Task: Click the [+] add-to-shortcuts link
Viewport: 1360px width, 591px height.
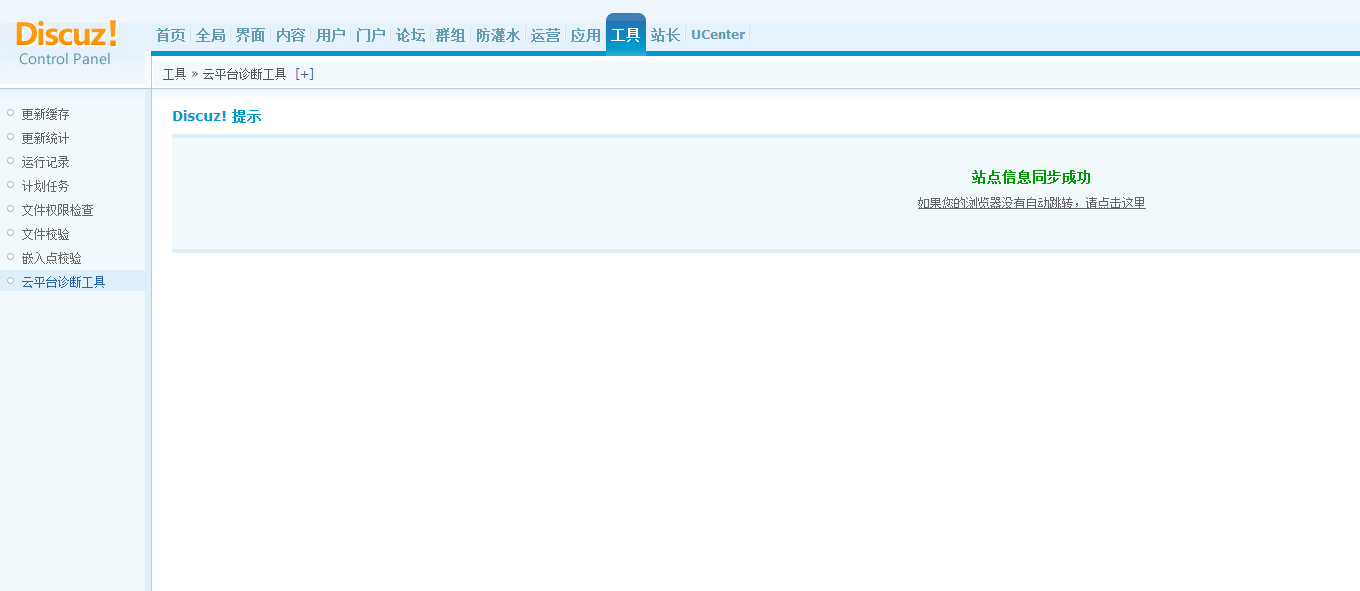Action: (x=305, y=74)
